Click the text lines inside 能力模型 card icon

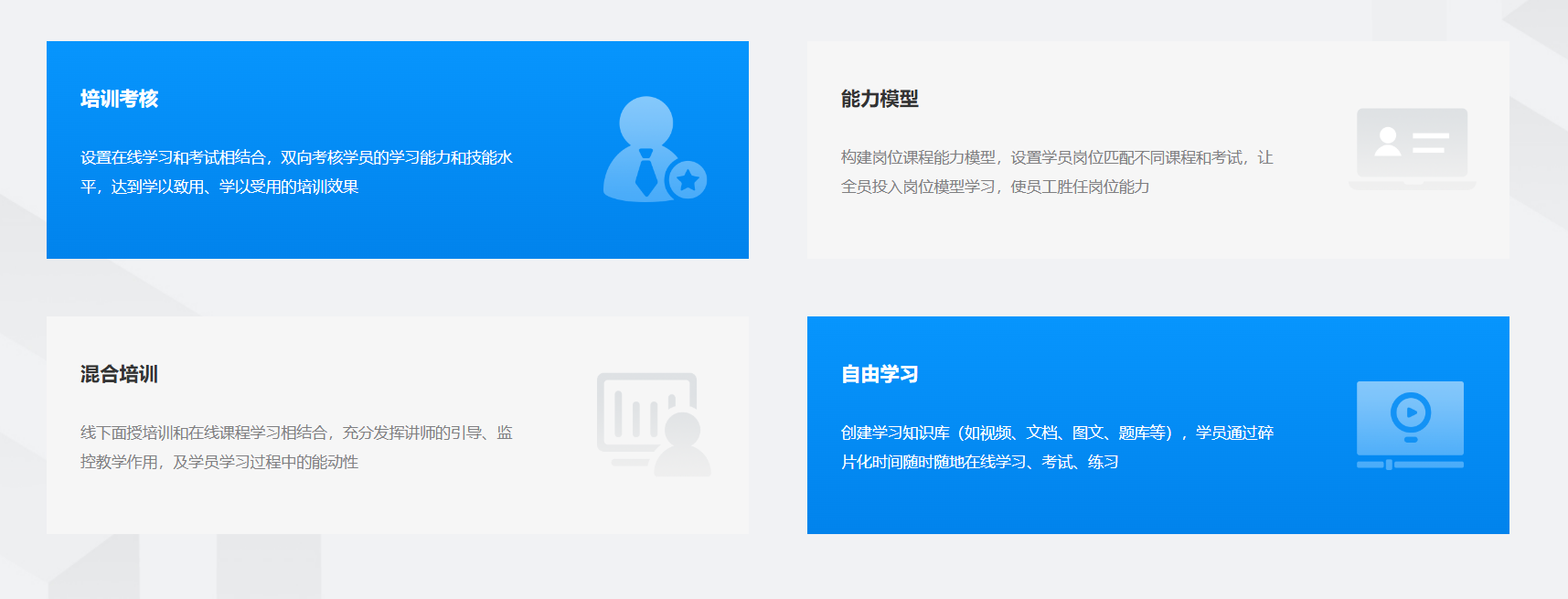click(1431, 143)
